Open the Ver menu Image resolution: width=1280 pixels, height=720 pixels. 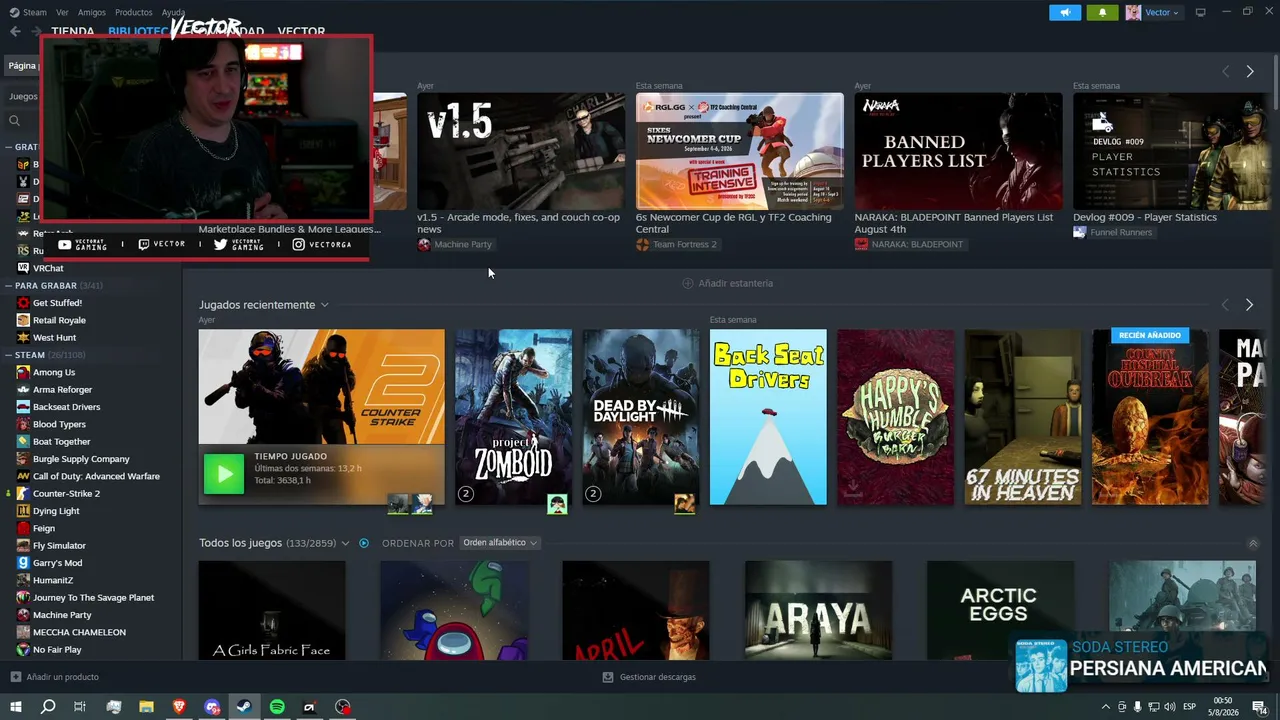tap(62, 12)
